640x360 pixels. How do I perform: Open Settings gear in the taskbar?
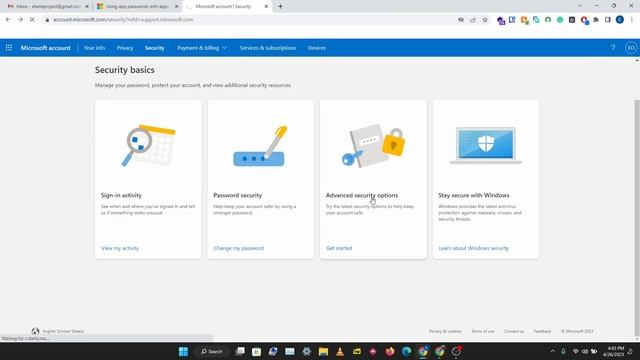pos(307,351)
